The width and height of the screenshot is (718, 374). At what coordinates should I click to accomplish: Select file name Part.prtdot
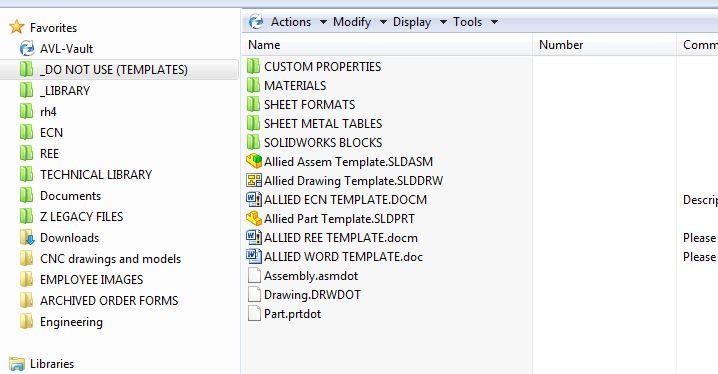(292, 314)
